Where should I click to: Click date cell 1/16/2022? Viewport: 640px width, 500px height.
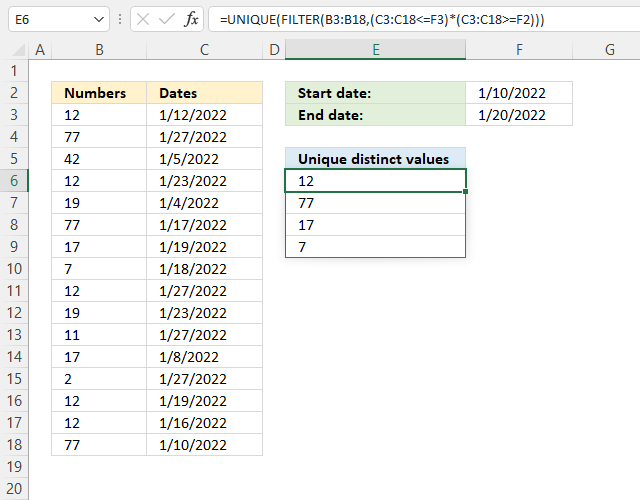[204, 423]
